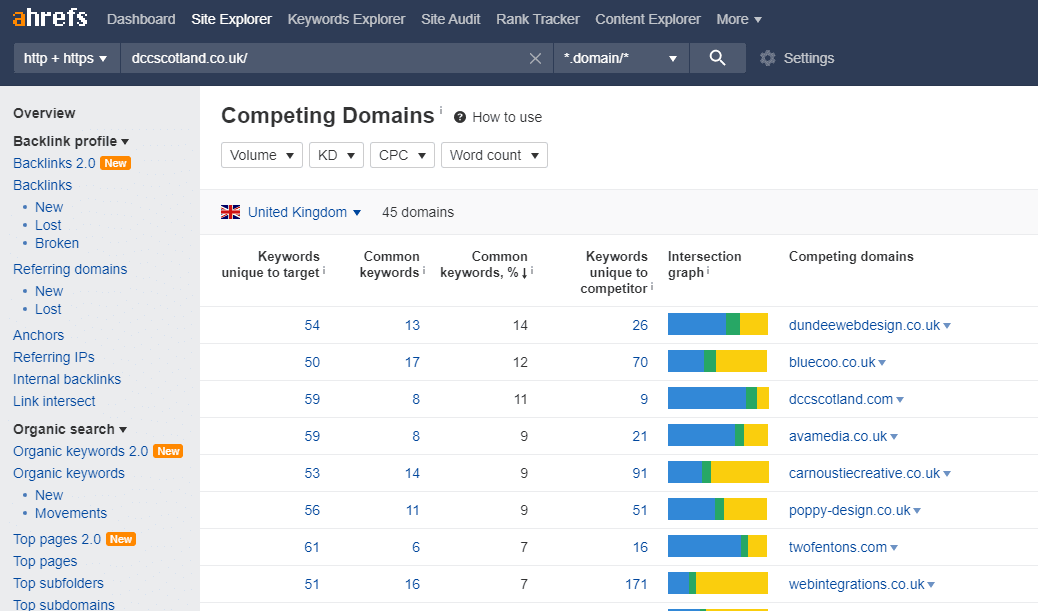Viewport: 1038px width, 611px height.
Task: Open Site Audit tab
Action: tap(450, 19)
